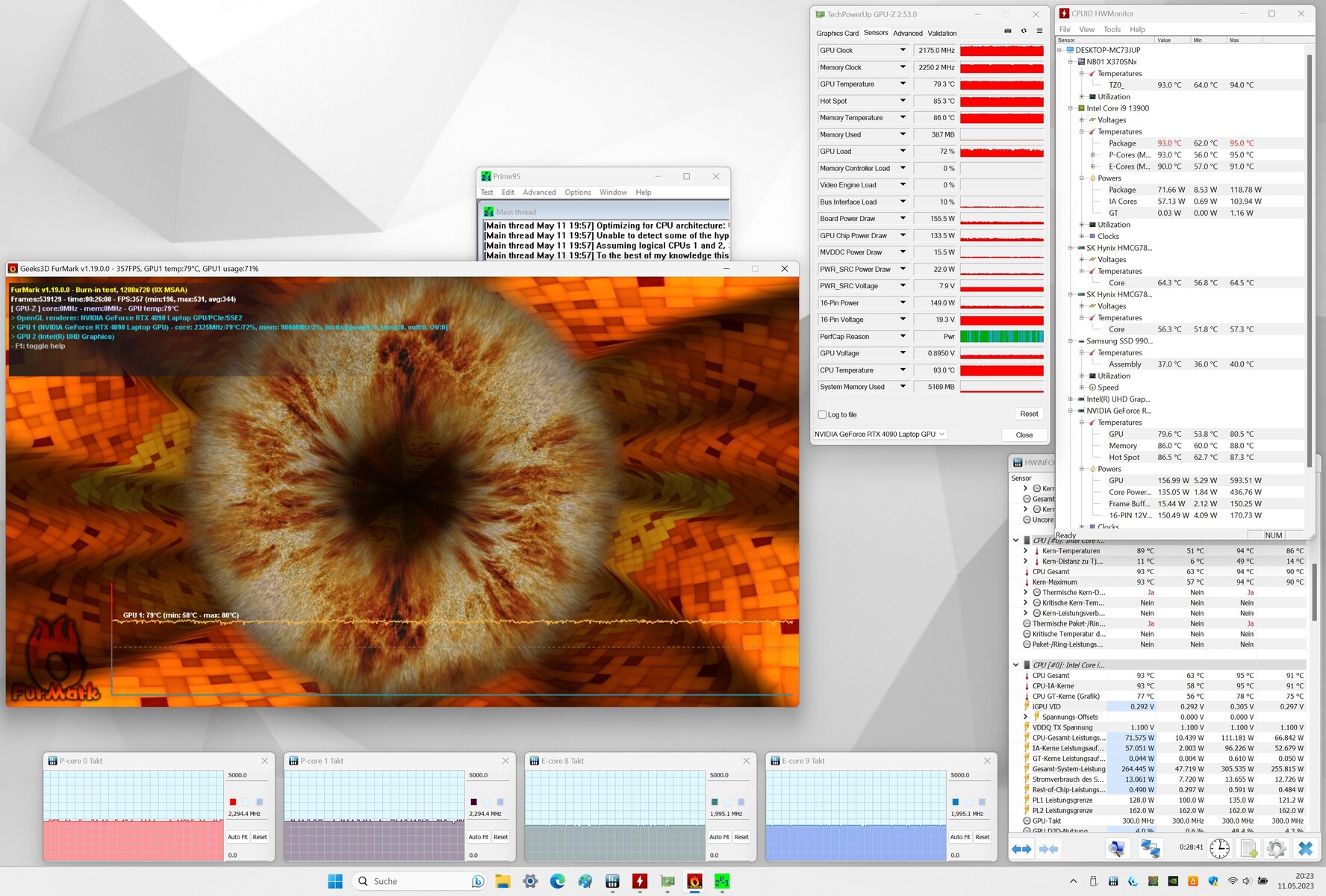This screenshot has height=896, width=1326.
Task: Enable Log to file checkbox
Action: tap(822, 414)
